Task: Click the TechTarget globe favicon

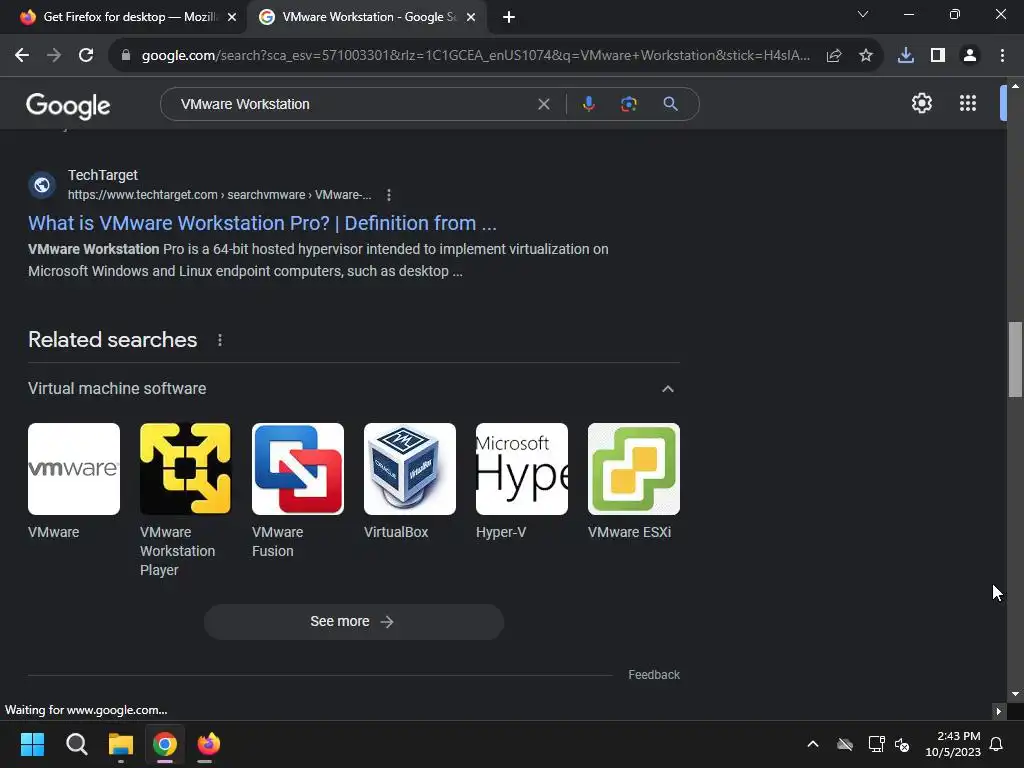Action: (x=42, y=185)
